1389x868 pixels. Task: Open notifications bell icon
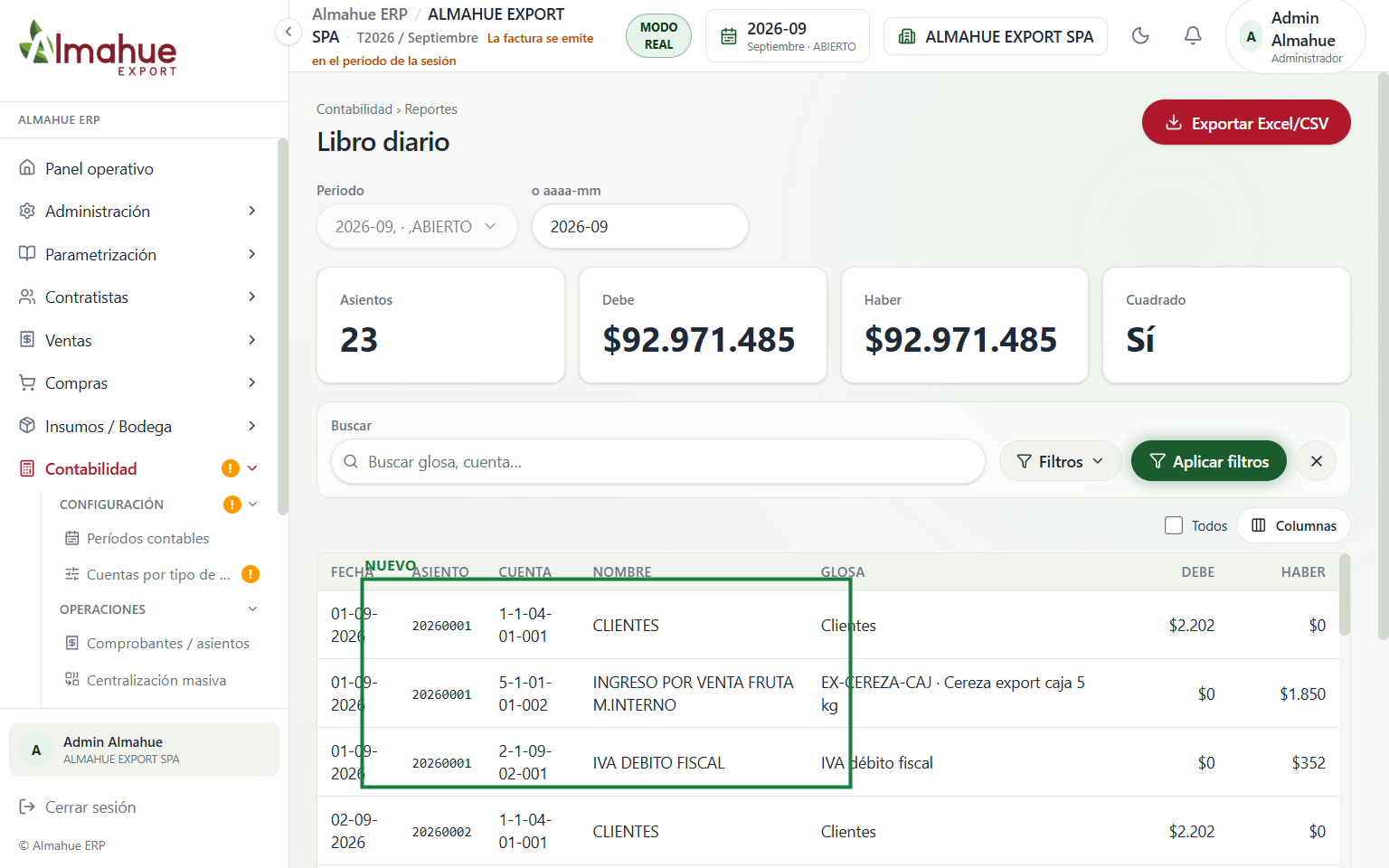[x=1193, y=36]
